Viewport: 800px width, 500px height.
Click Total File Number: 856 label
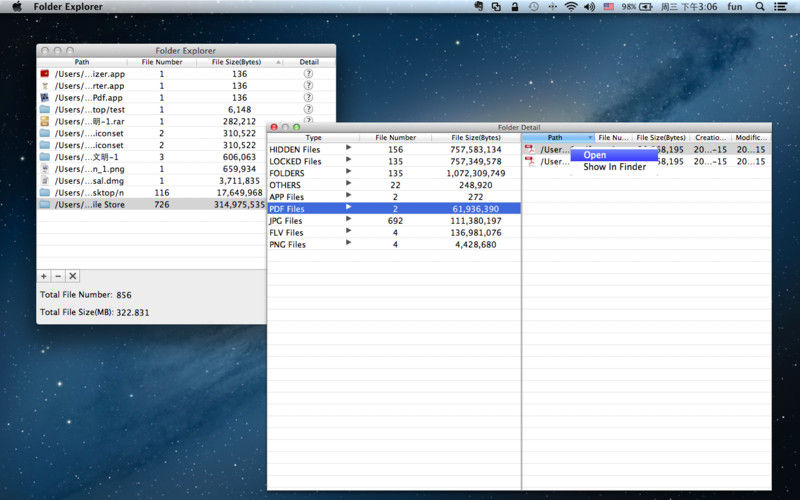86,294
